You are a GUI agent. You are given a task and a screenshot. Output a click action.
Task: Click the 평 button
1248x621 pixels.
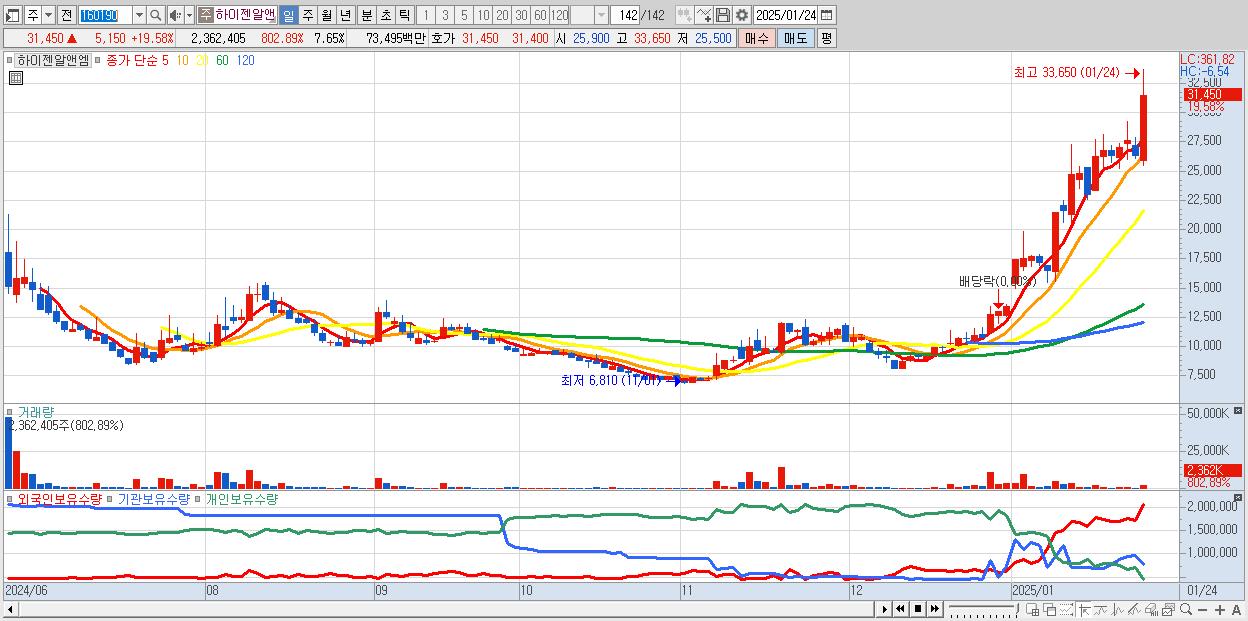coord(826,38)
